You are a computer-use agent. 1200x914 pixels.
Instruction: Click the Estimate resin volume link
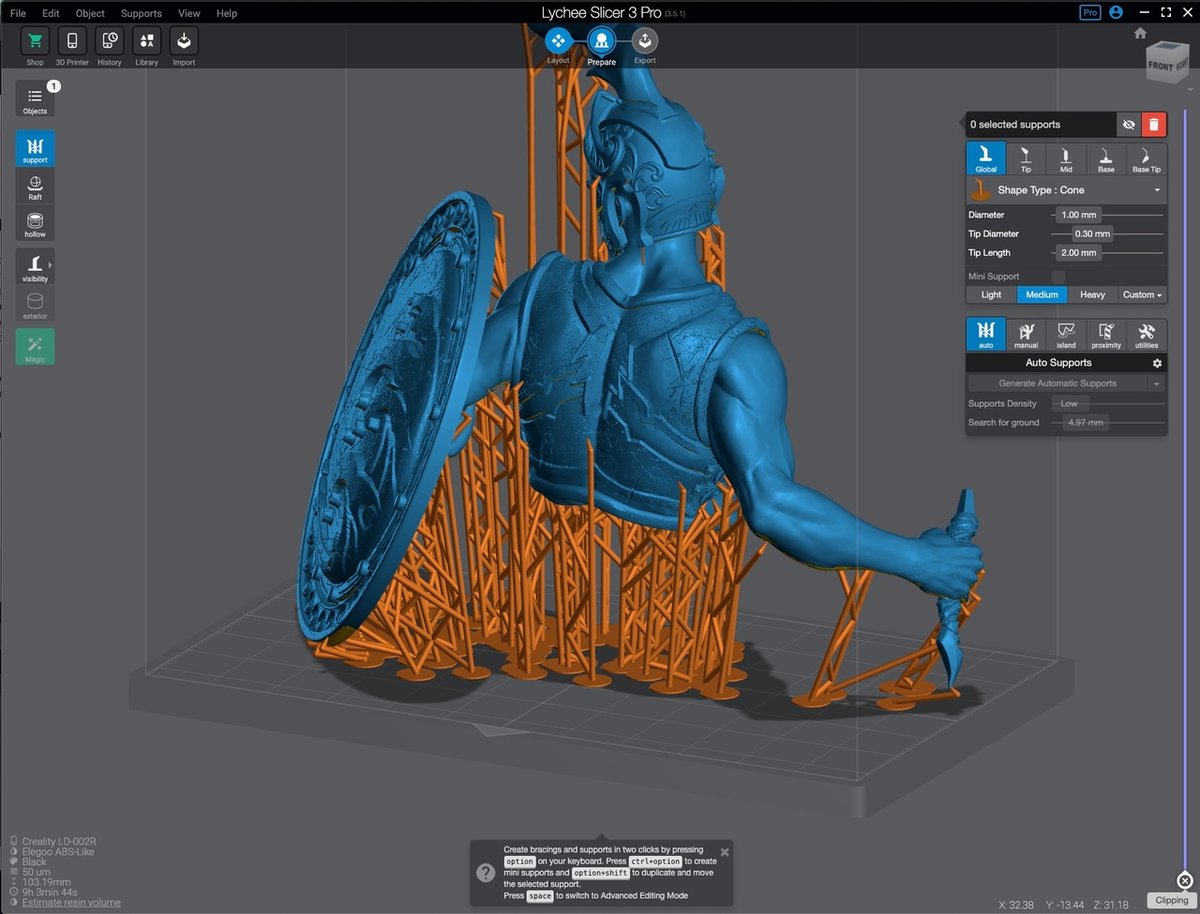pos(71,902)
